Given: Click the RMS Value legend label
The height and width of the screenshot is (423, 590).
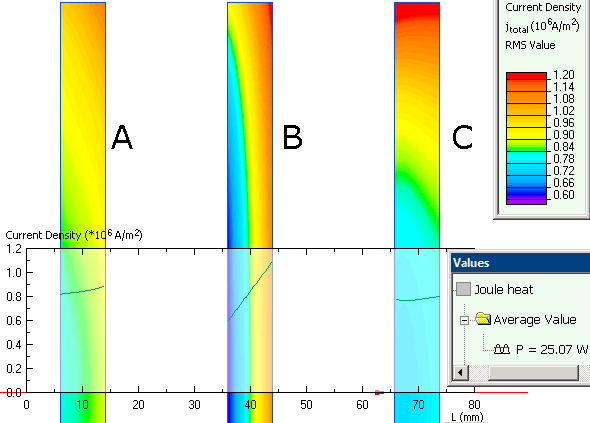Looking at the screenshot, I should click(530, 45).
